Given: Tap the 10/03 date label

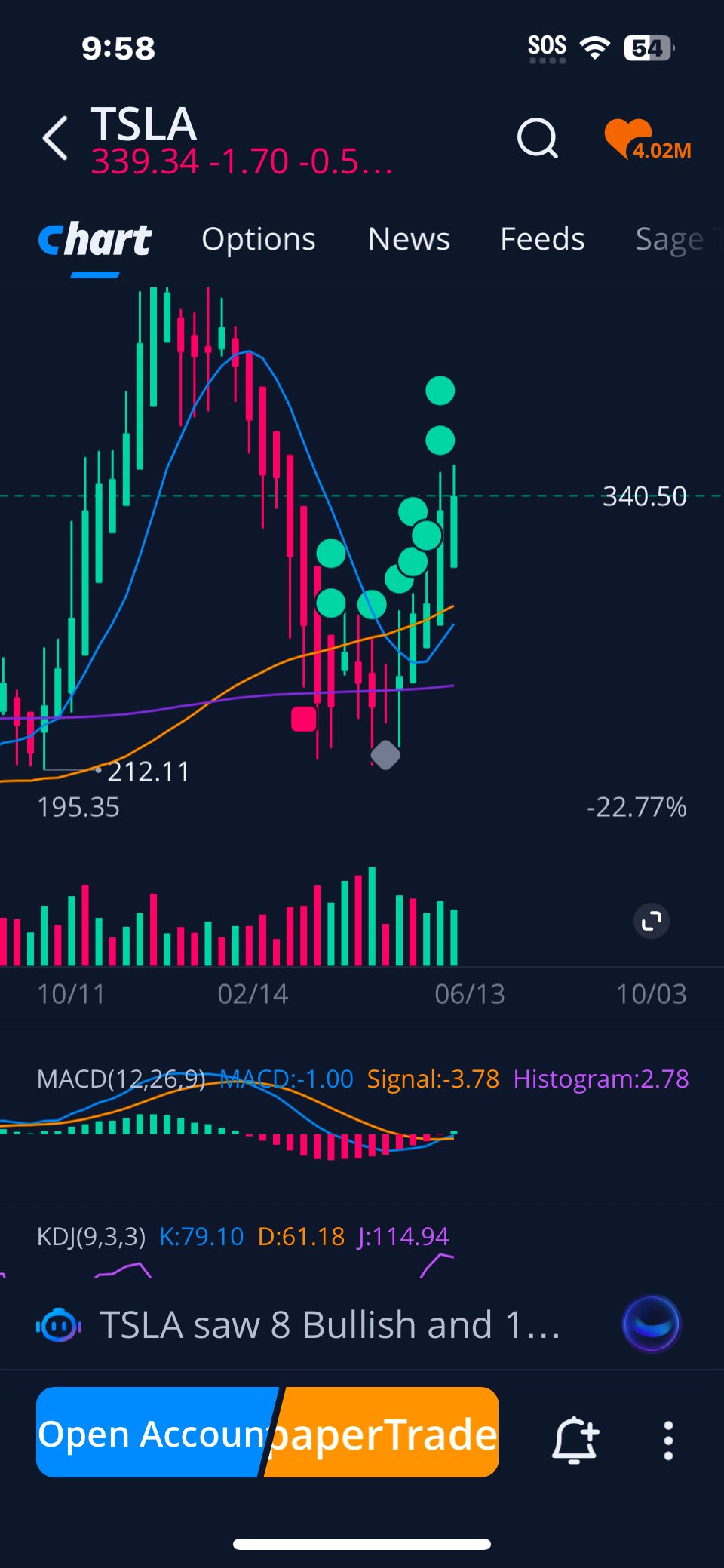Looking at the screenshot, I should pos(652,994).
